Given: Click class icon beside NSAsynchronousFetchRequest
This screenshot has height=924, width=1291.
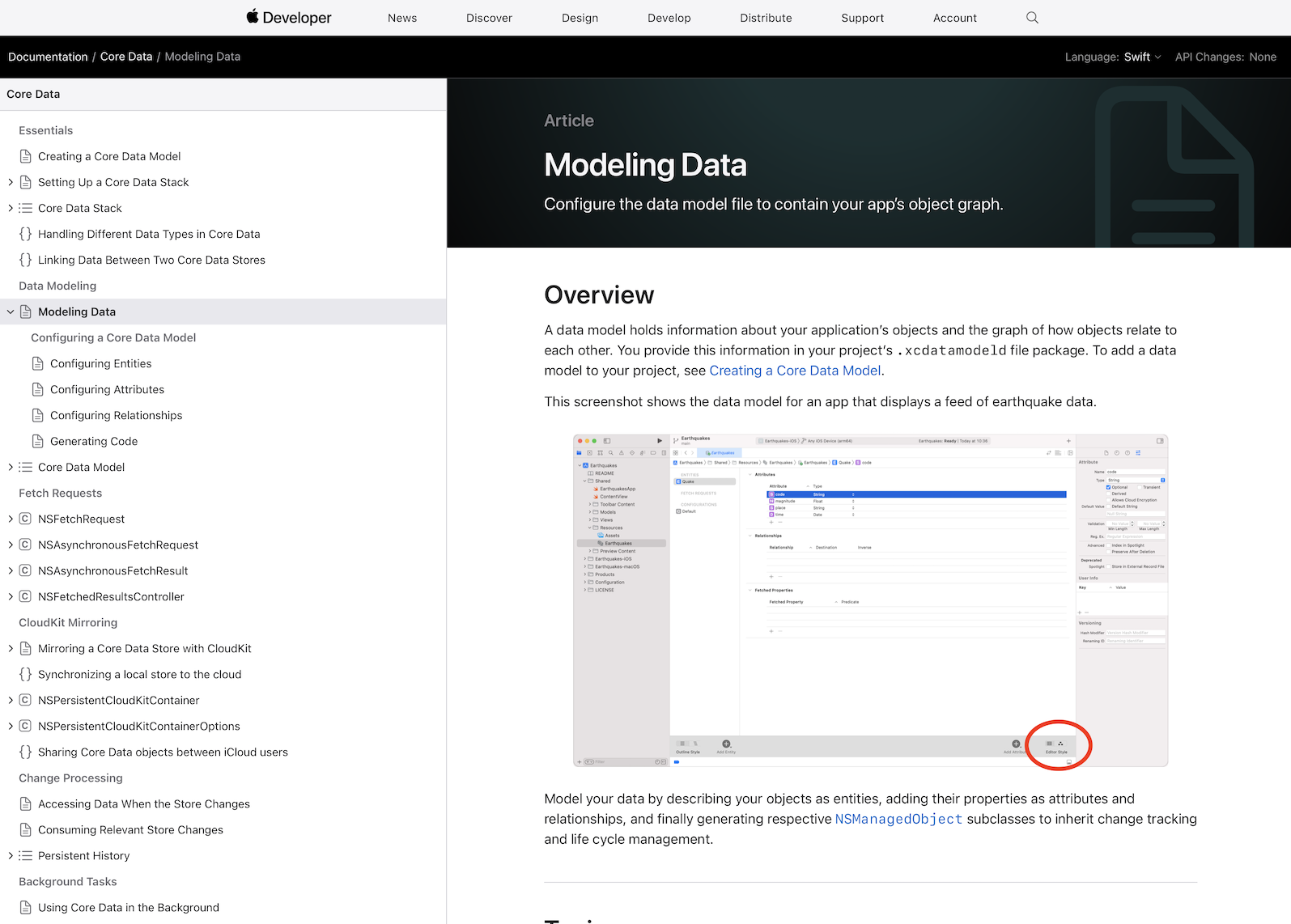Looking at the screenshot, I should (26, 545).
